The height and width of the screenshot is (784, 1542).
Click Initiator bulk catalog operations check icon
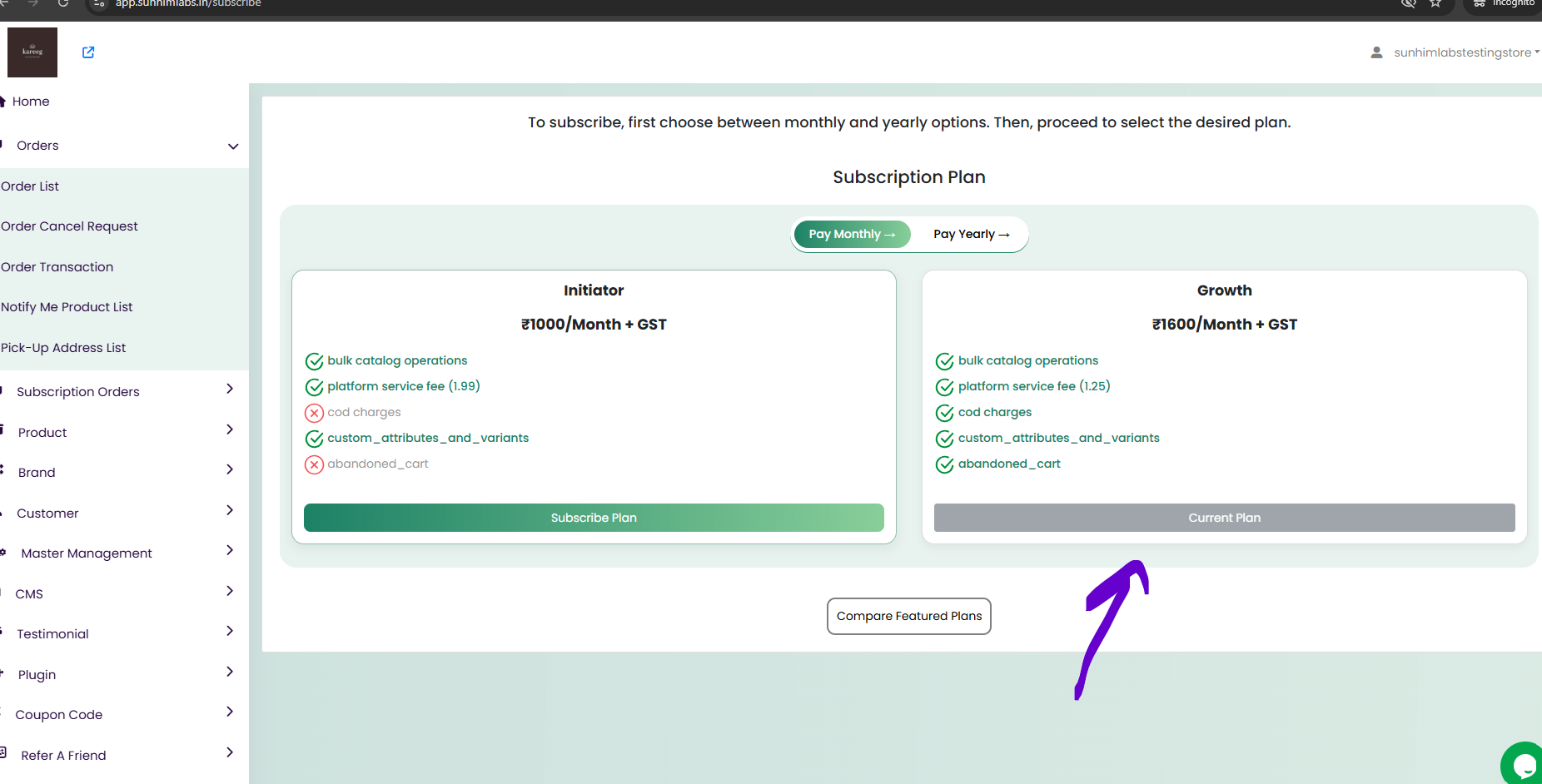pyautogui.click(x=314, y=361)
